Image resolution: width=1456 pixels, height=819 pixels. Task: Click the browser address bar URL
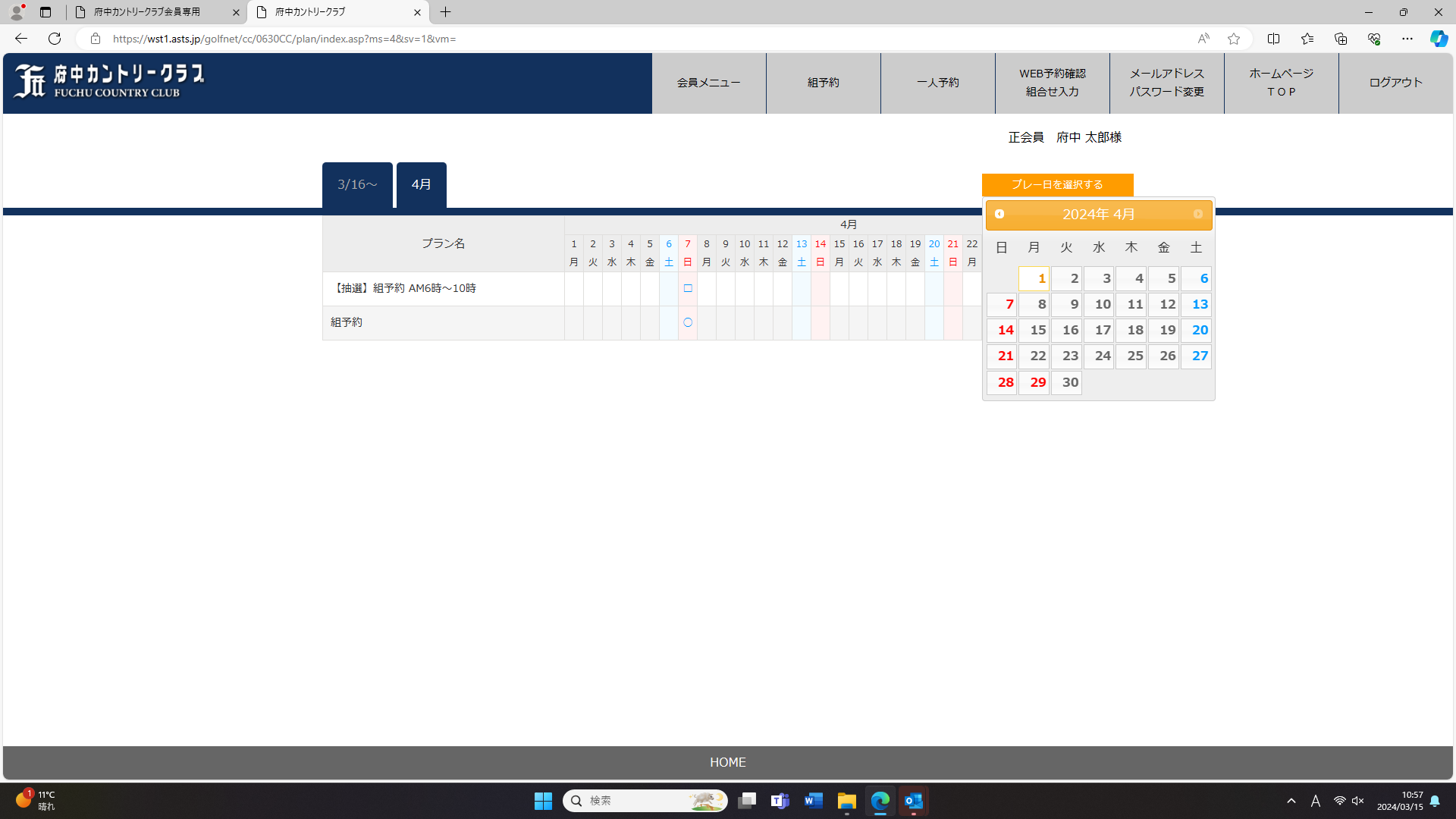[x=284, y=39]
